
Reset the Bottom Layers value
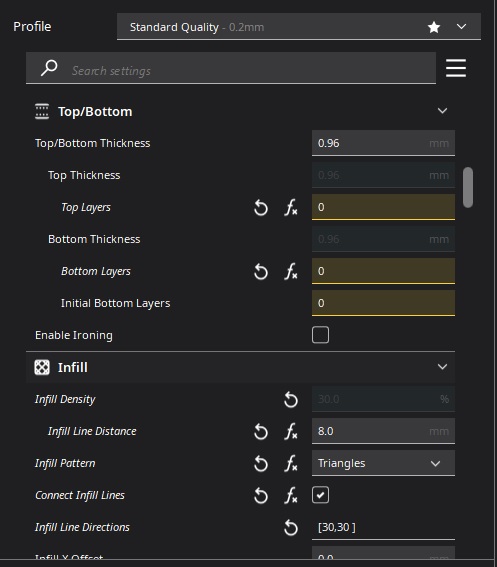tap(260, 272)
